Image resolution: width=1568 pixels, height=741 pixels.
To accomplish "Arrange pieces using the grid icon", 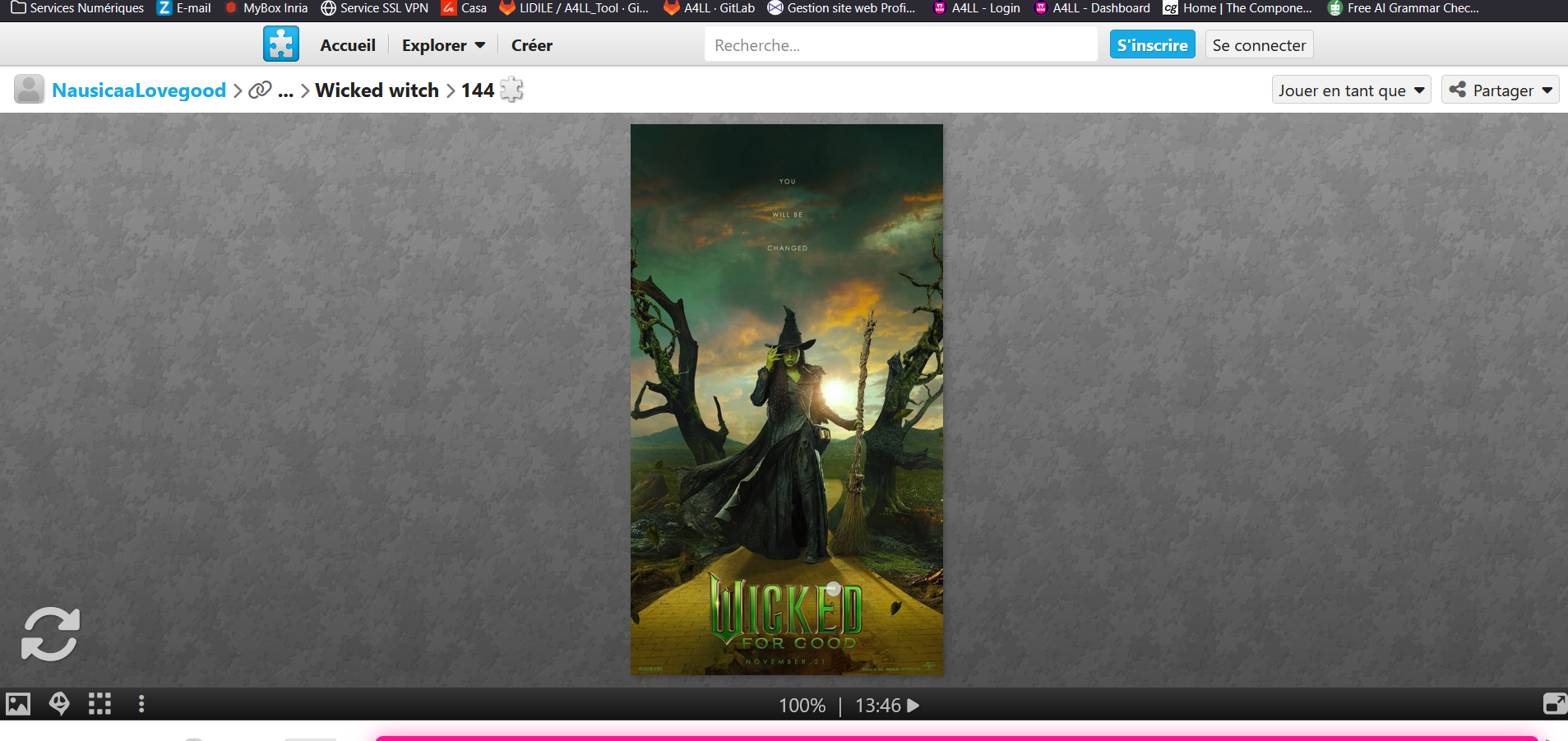I will tap(99, 704).
